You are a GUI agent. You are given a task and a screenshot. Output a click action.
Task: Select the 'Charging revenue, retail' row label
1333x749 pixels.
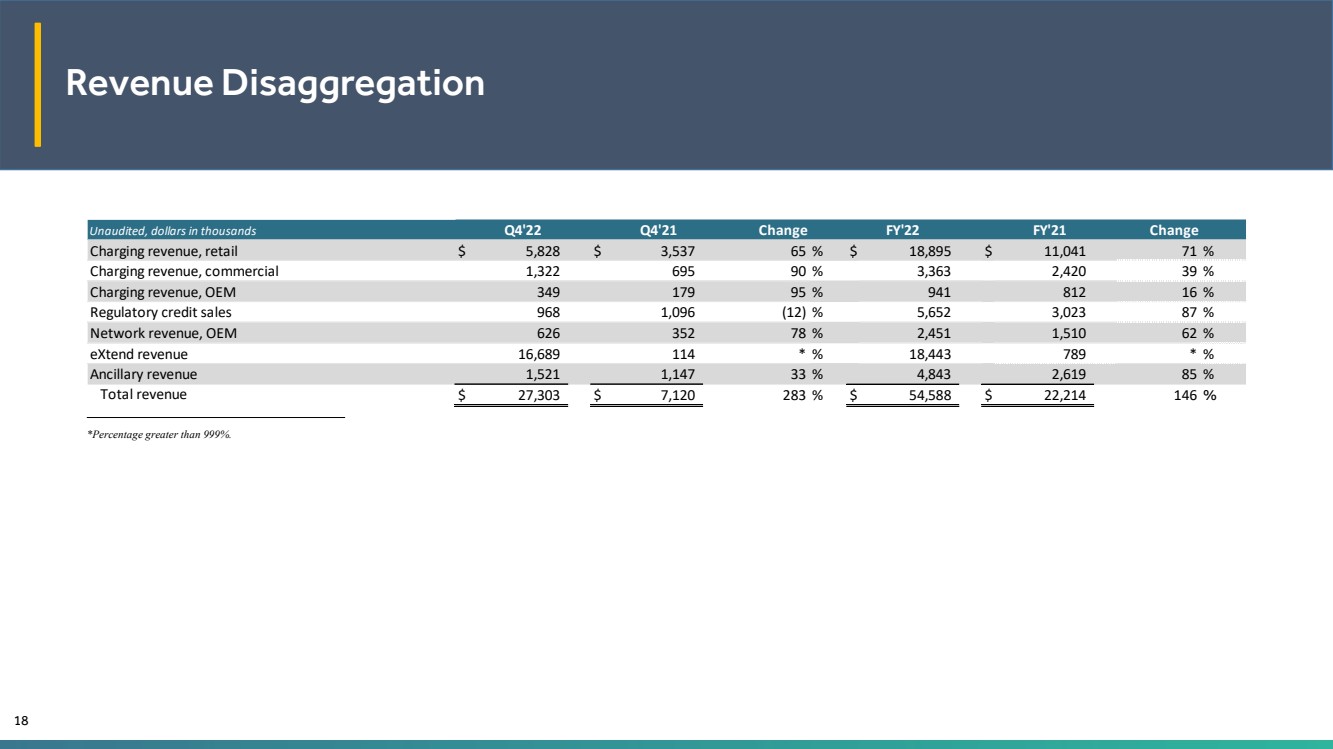pyautogui.click(x=164, y=251)
